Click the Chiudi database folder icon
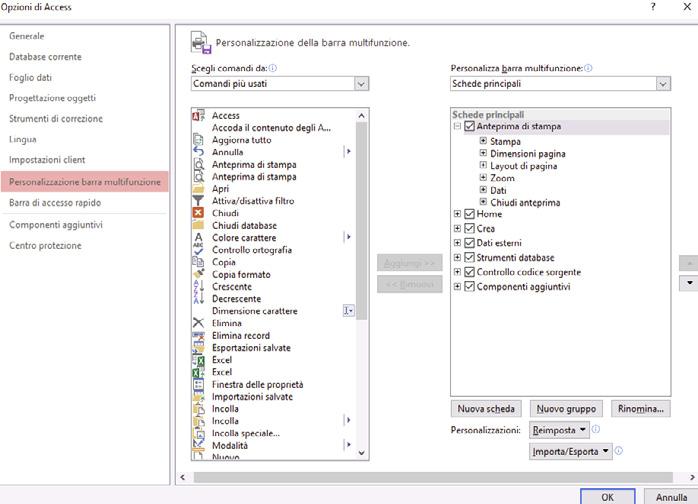This screenshot has width=698, height=504. coord(198,225)
